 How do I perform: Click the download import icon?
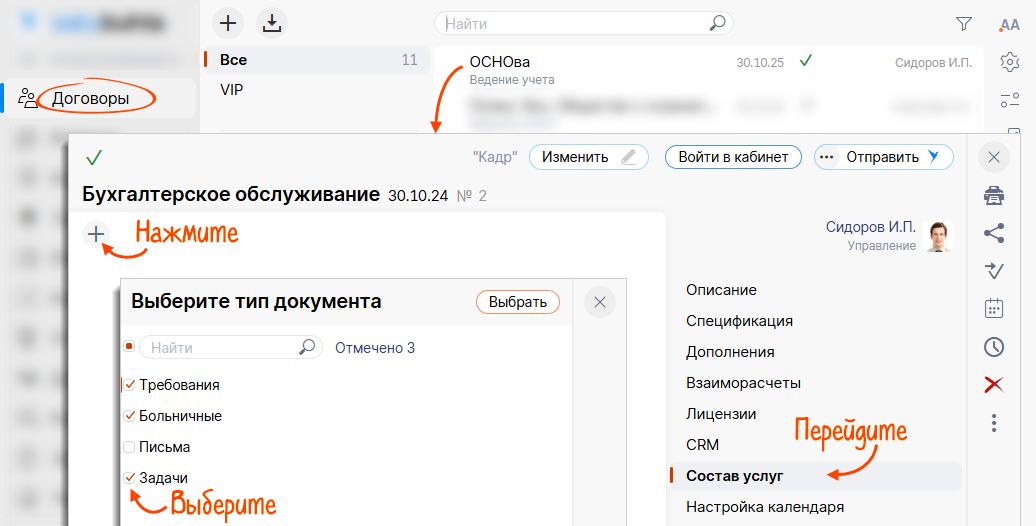(x=270, y=22)
